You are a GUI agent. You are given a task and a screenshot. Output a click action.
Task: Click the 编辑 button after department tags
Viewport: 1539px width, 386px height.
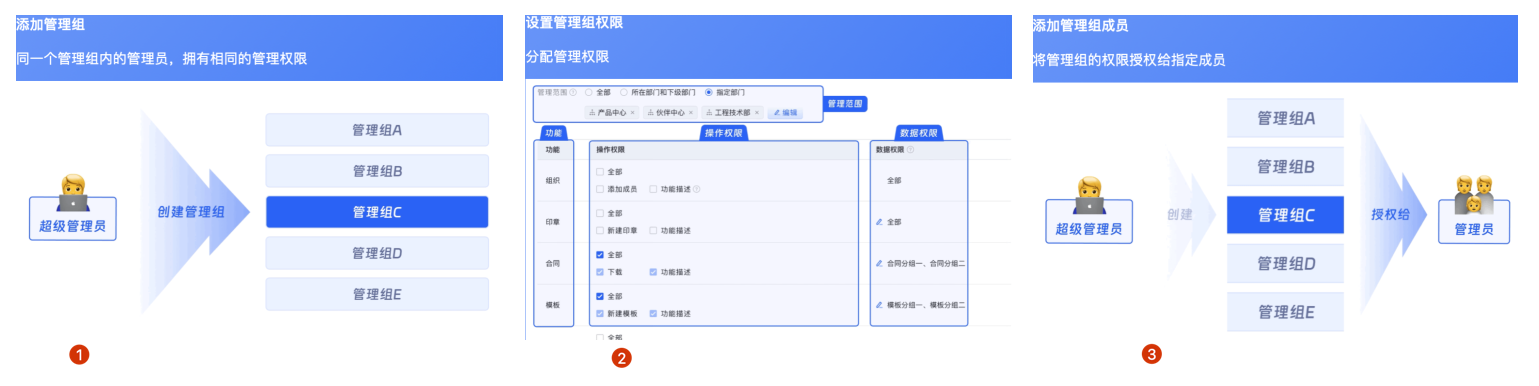(x=785, y=113)
